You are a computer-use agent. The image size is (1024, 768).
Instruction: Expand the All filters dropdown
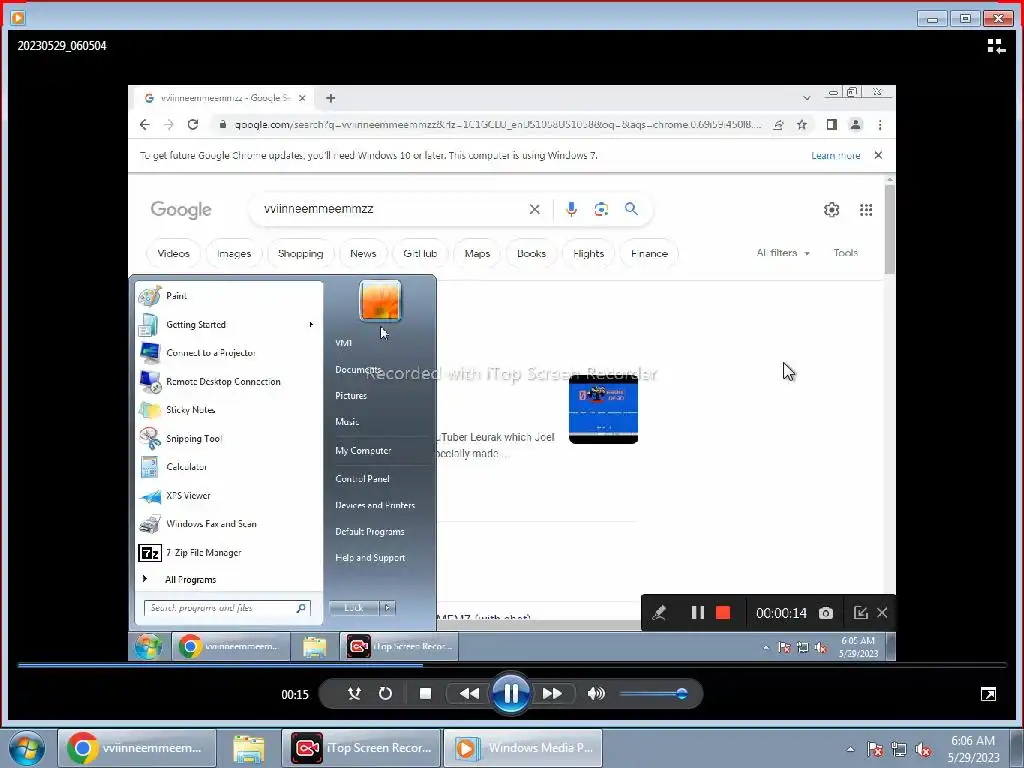783,253
